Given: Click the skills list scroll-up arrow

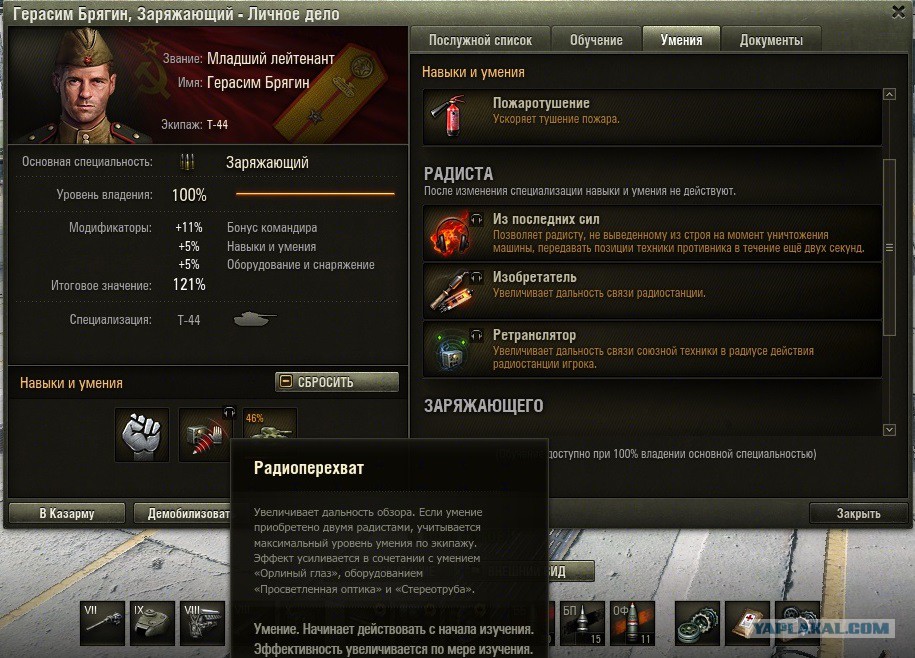Looking at the screenshot, I should click(x=889, y=94).
